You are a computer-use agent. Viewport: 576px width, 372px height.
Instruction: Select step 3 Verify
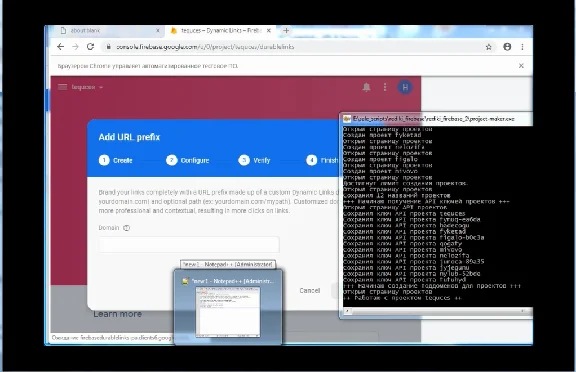pos(254,160)
